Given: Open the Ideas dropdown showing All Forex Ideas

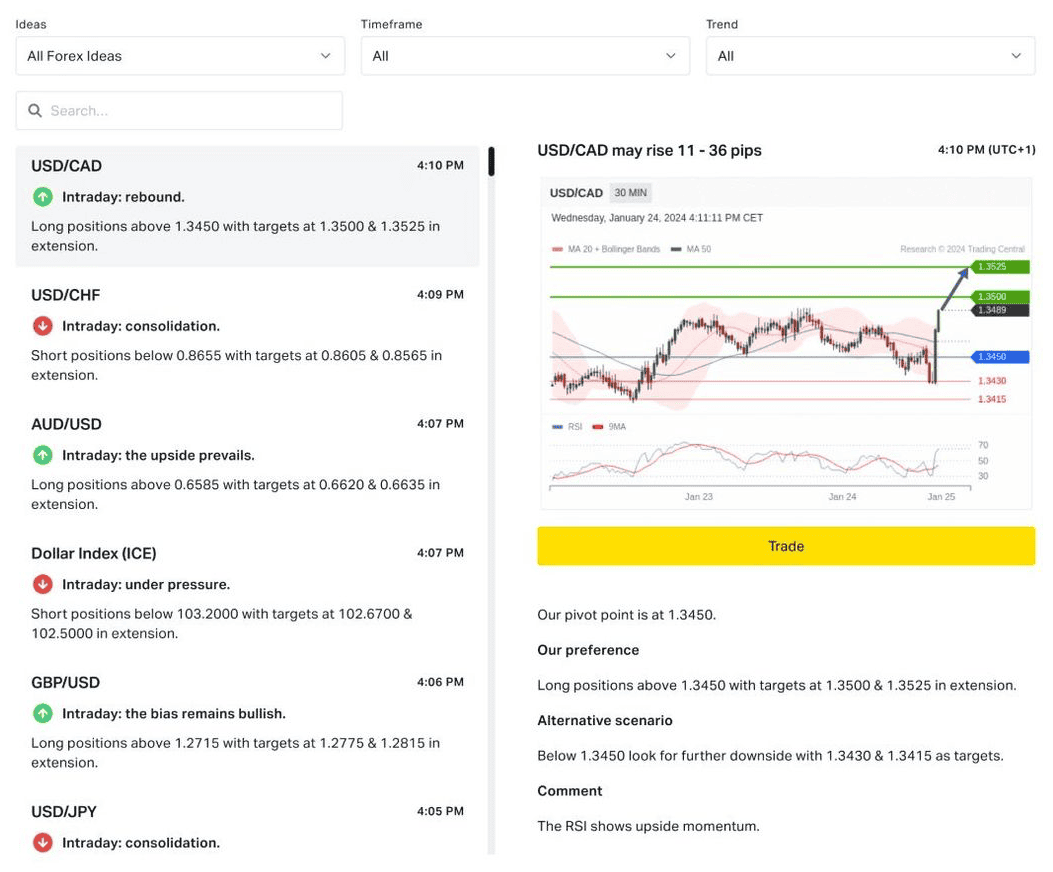Looking at the screenshot, I should pyautogui.click(x=180, y=56).
